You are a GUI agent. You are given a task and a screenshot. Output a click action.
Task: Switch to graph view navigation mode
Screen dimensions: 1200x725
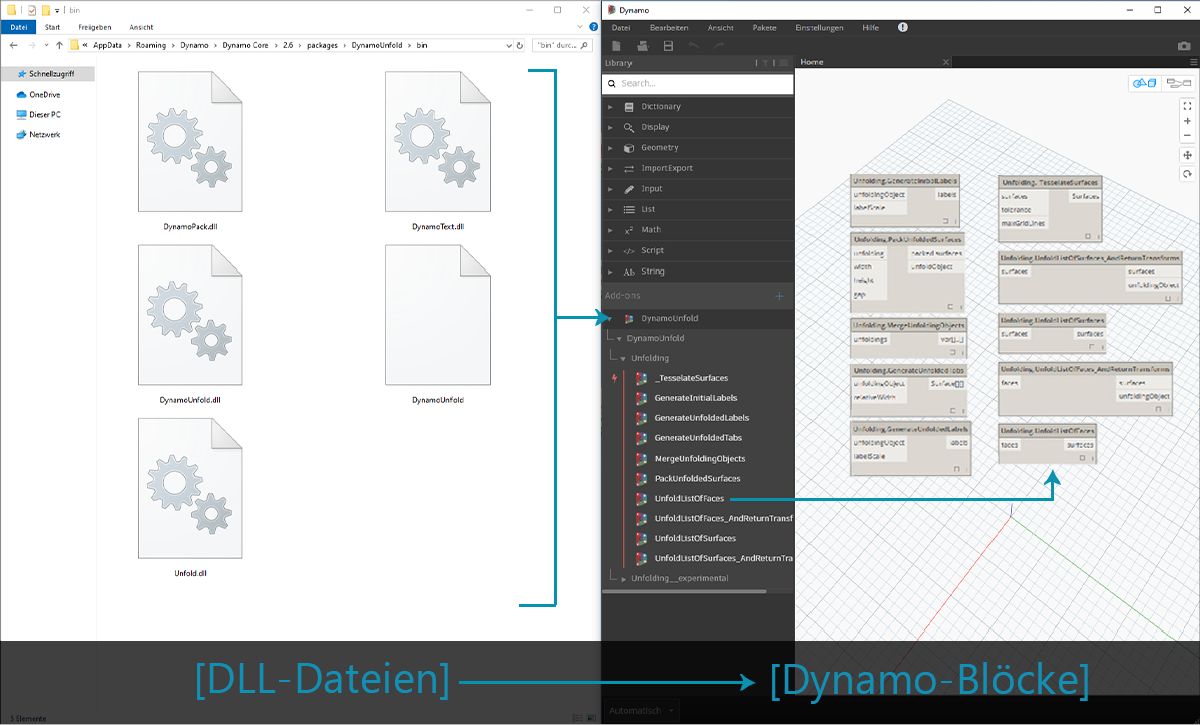[x=1178, y=83]
